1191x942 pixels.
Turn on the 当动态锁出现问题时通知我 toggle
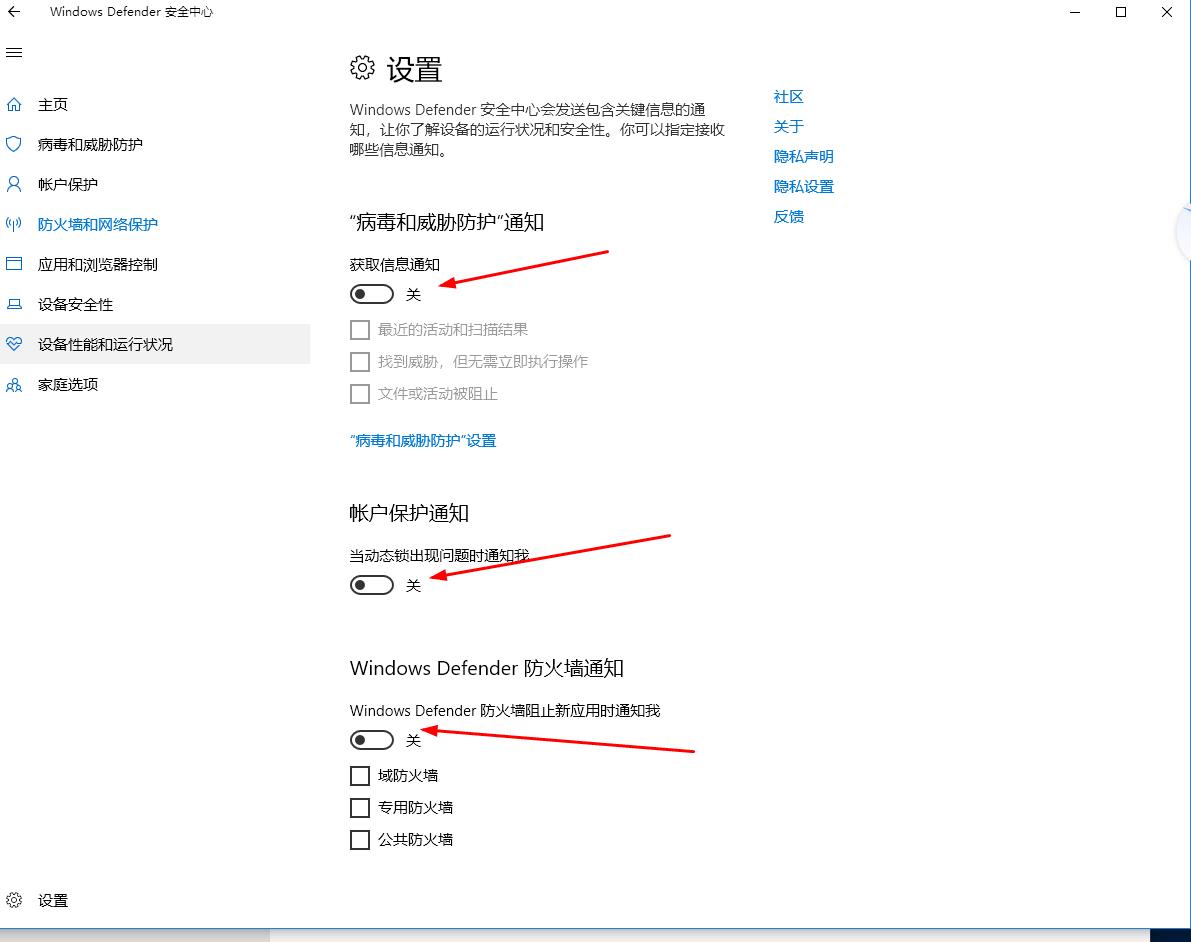pyautogui.click(x=371, y=585)
